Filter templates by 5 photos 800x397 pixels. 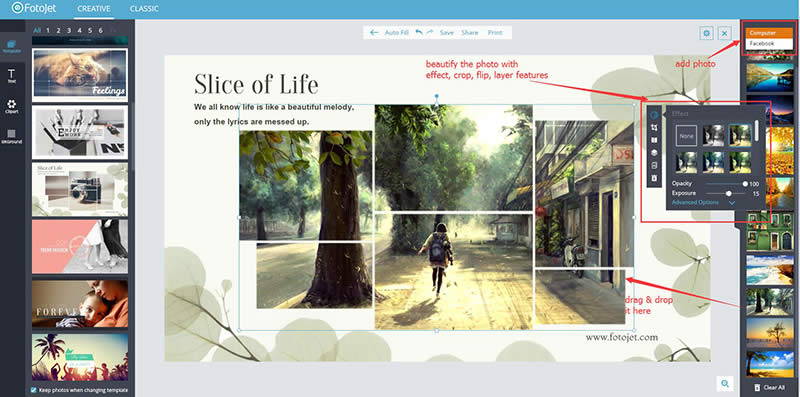pyautogui.click(x=90, y=31)
